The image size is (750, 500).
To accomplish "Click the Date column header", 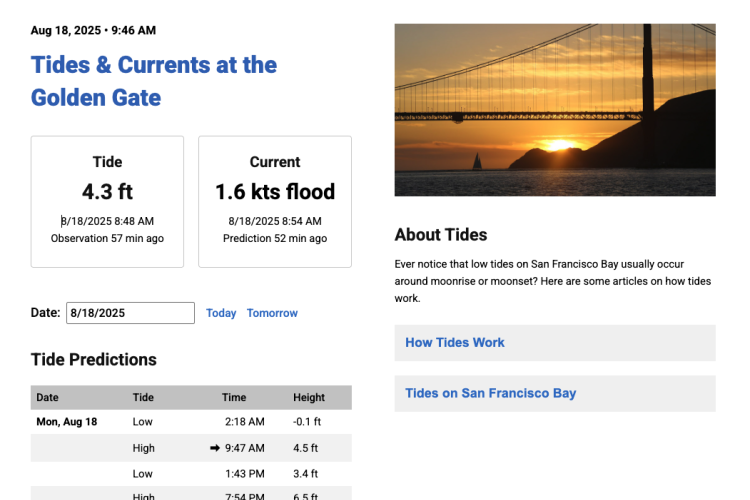I will coord(48,397).
